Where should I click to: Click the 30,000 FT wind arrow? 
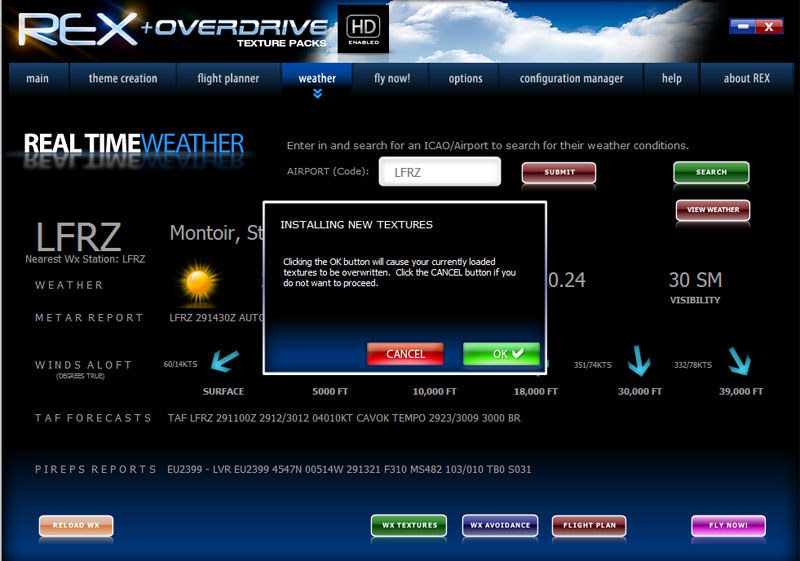point(639,361)
